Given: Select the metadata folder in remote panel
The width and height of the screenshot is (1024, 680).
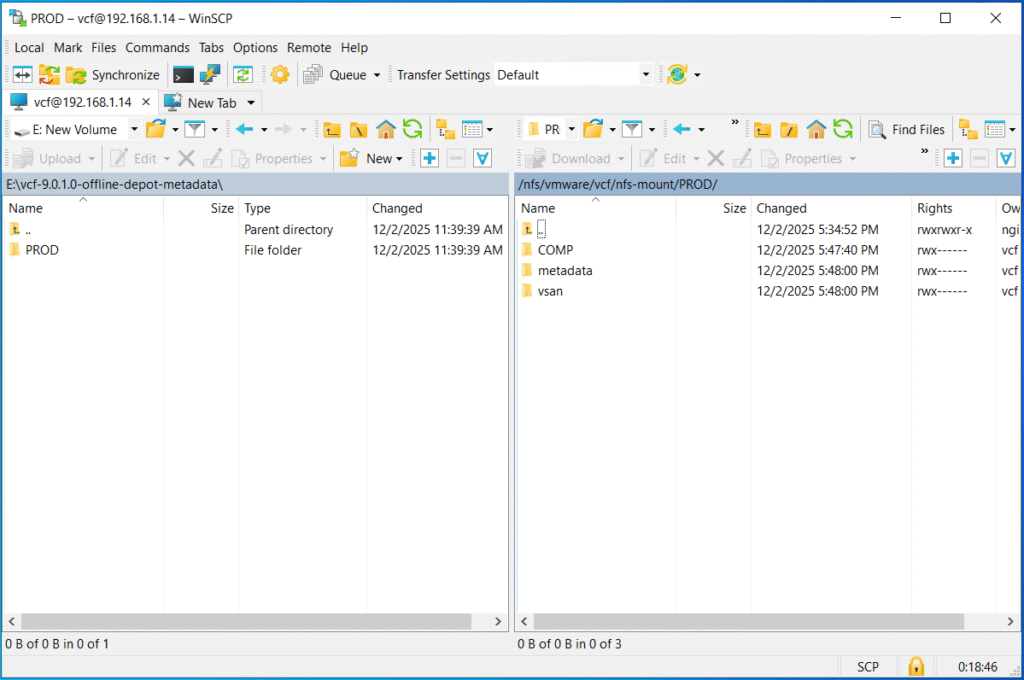Looking at the screenshot, I should coord(564,271).
